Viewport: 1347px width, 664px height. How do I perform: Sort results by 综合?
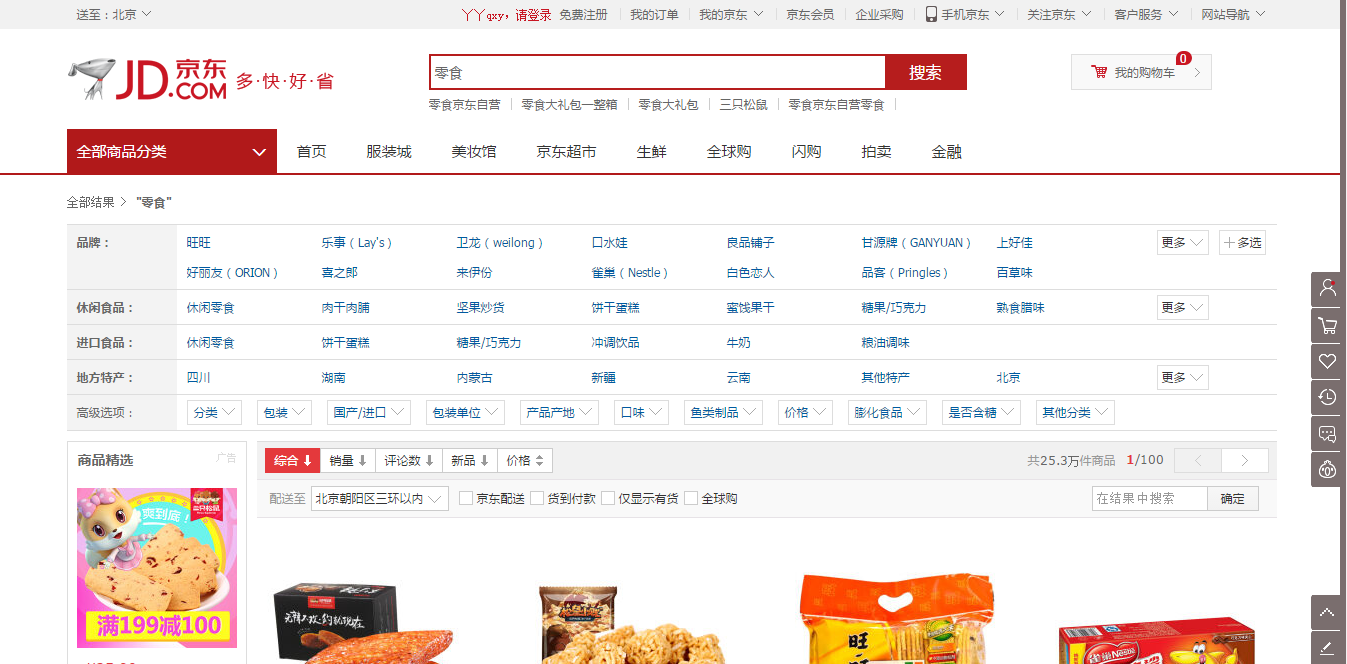(293, 461)
